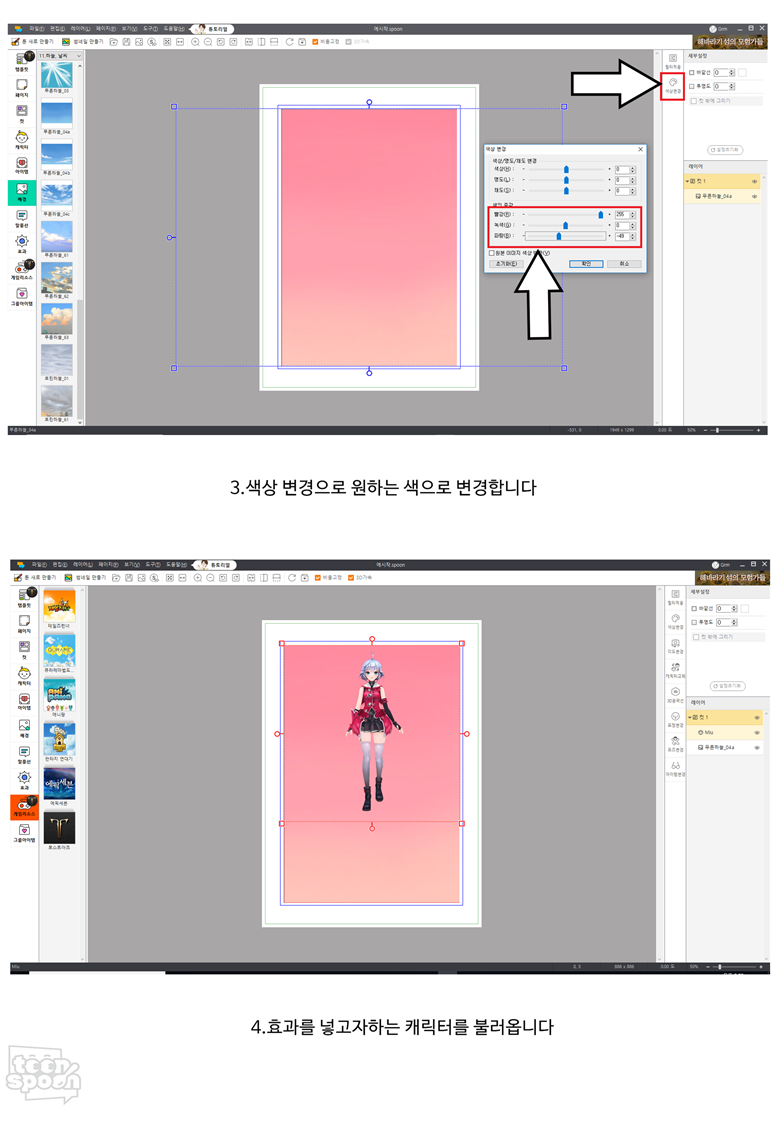The height and width of the screenshot is (1130, 780).
Task: Close the 색상 변경 dialog
Action: point(640,149)
